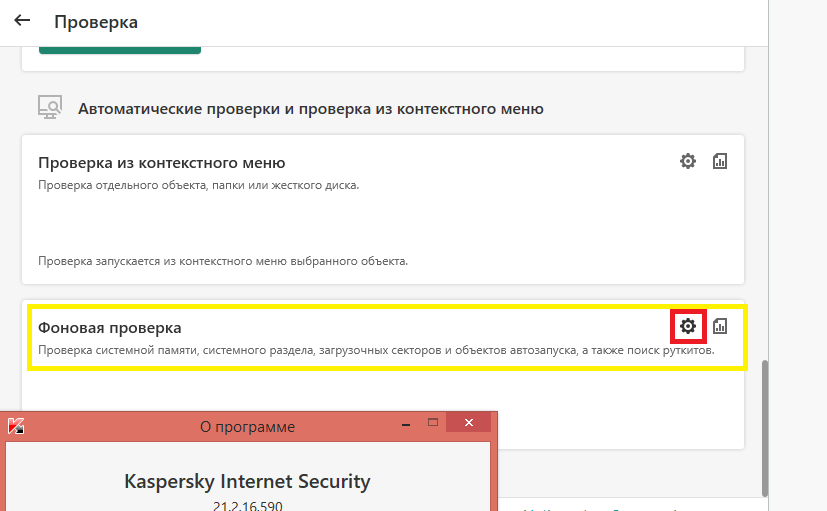Go back using the arrow beside Проверка
The width and height of the screenshot is (827, 511).
[x=22, y=20]
